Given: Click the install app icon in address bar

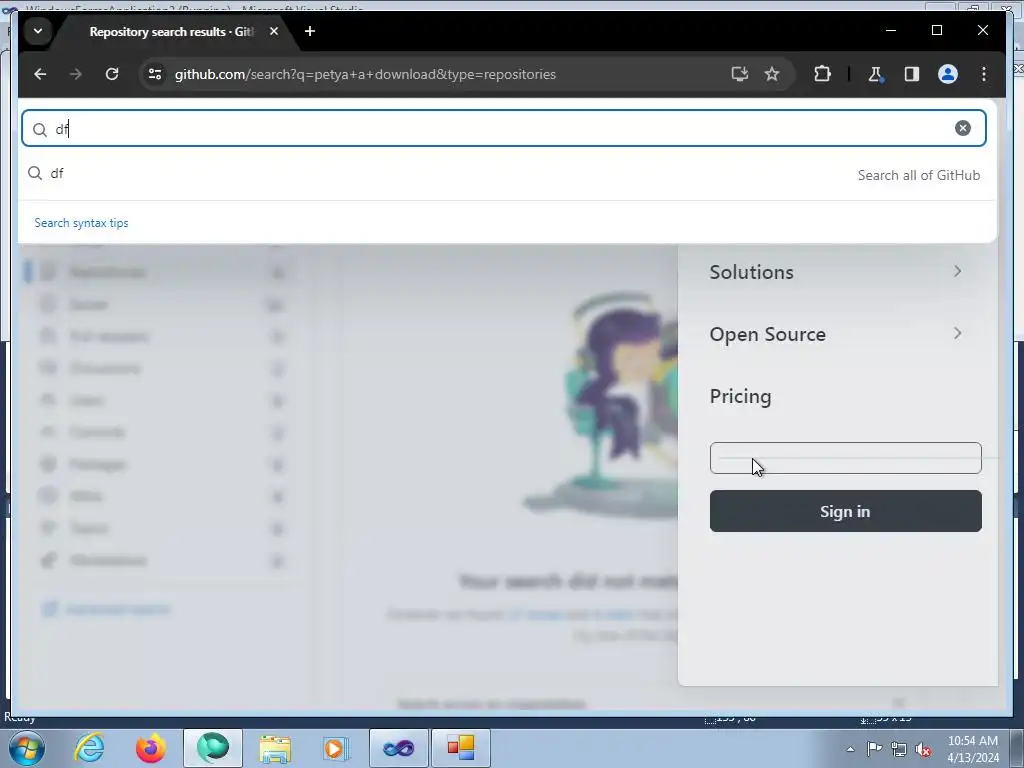Looking at the screenshot, I should click(x=739, y=74).
